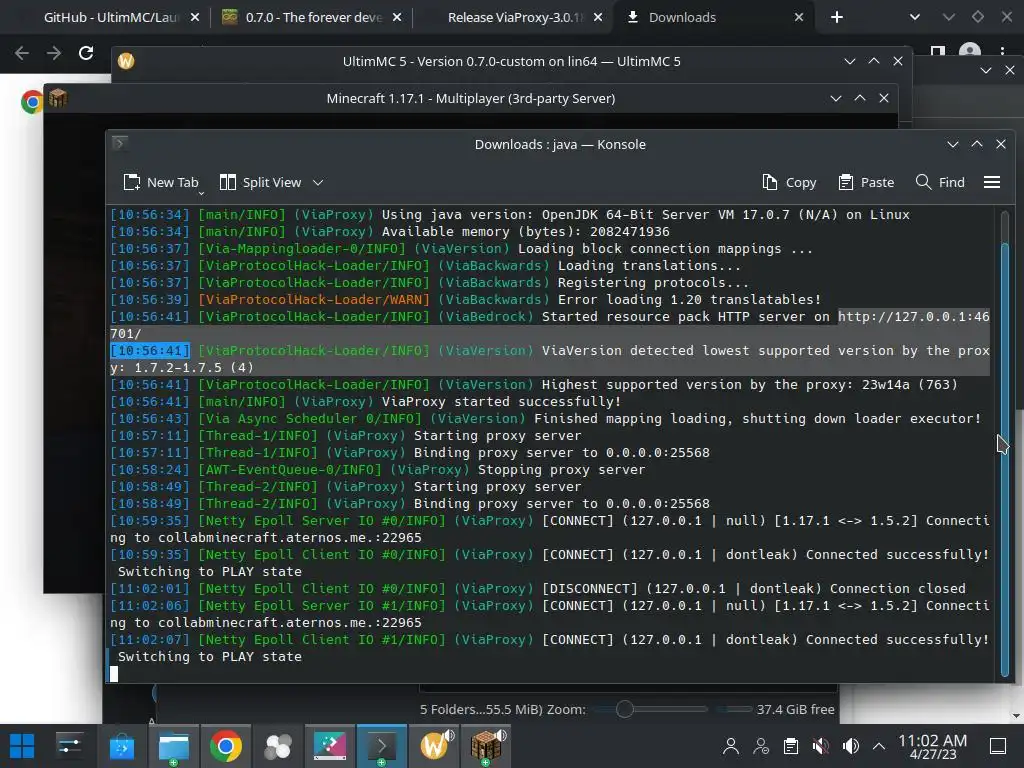Open a New Tab in Konsole
This screenshot has height=768, width=1024.
tap(161, 182)
